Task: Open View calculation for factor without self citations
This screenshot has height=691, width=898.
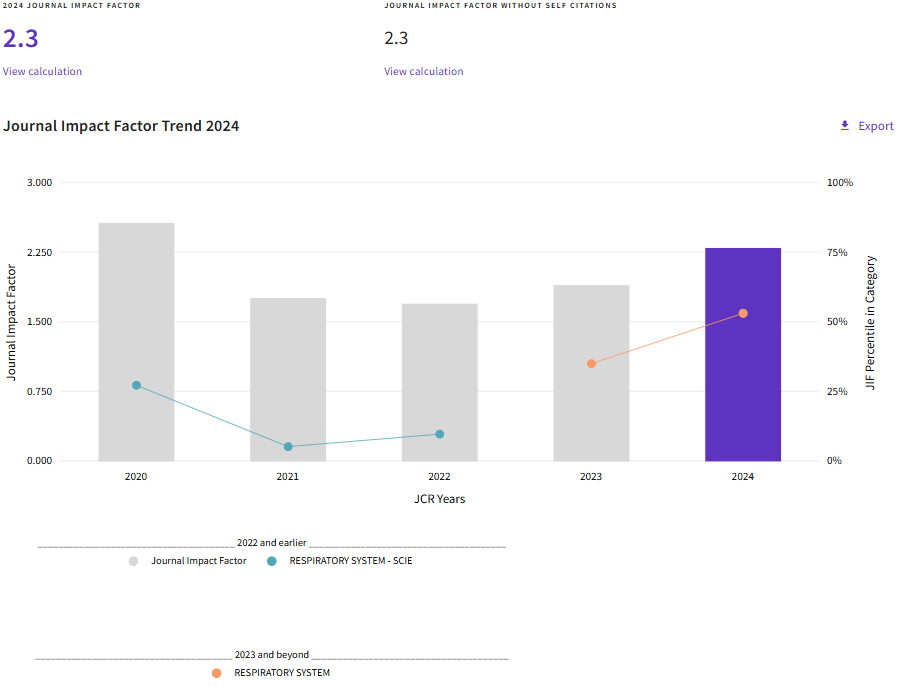Action: click(x=423, y=71)
